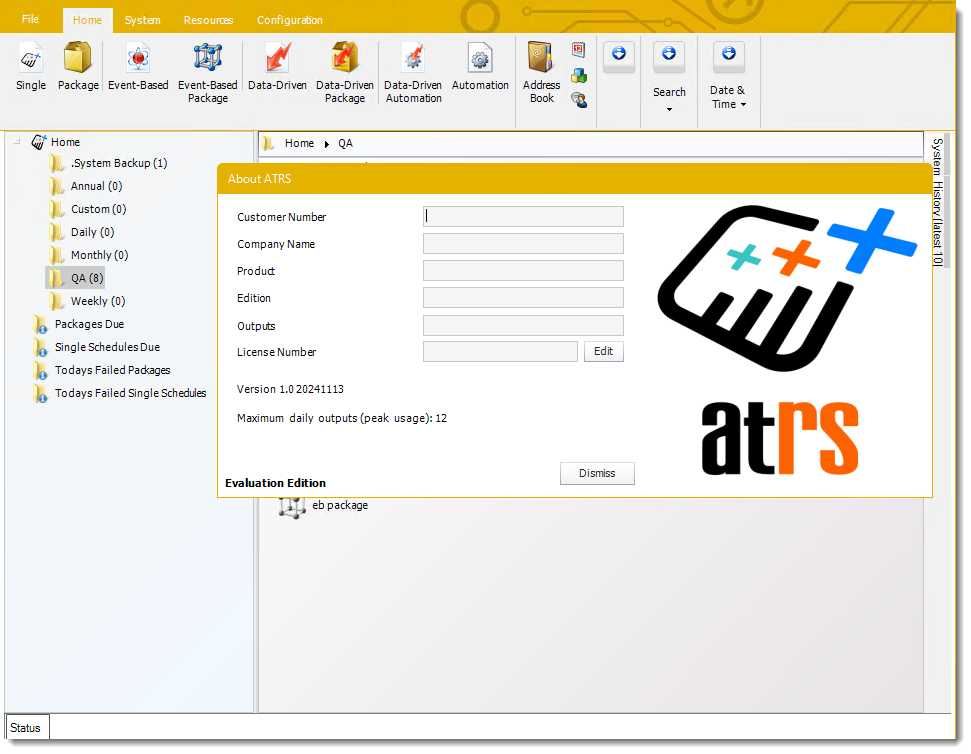Screen dimensions: 971x754
Task: Dismiss the About ATRS dialog
Action: tap(597, 473)
